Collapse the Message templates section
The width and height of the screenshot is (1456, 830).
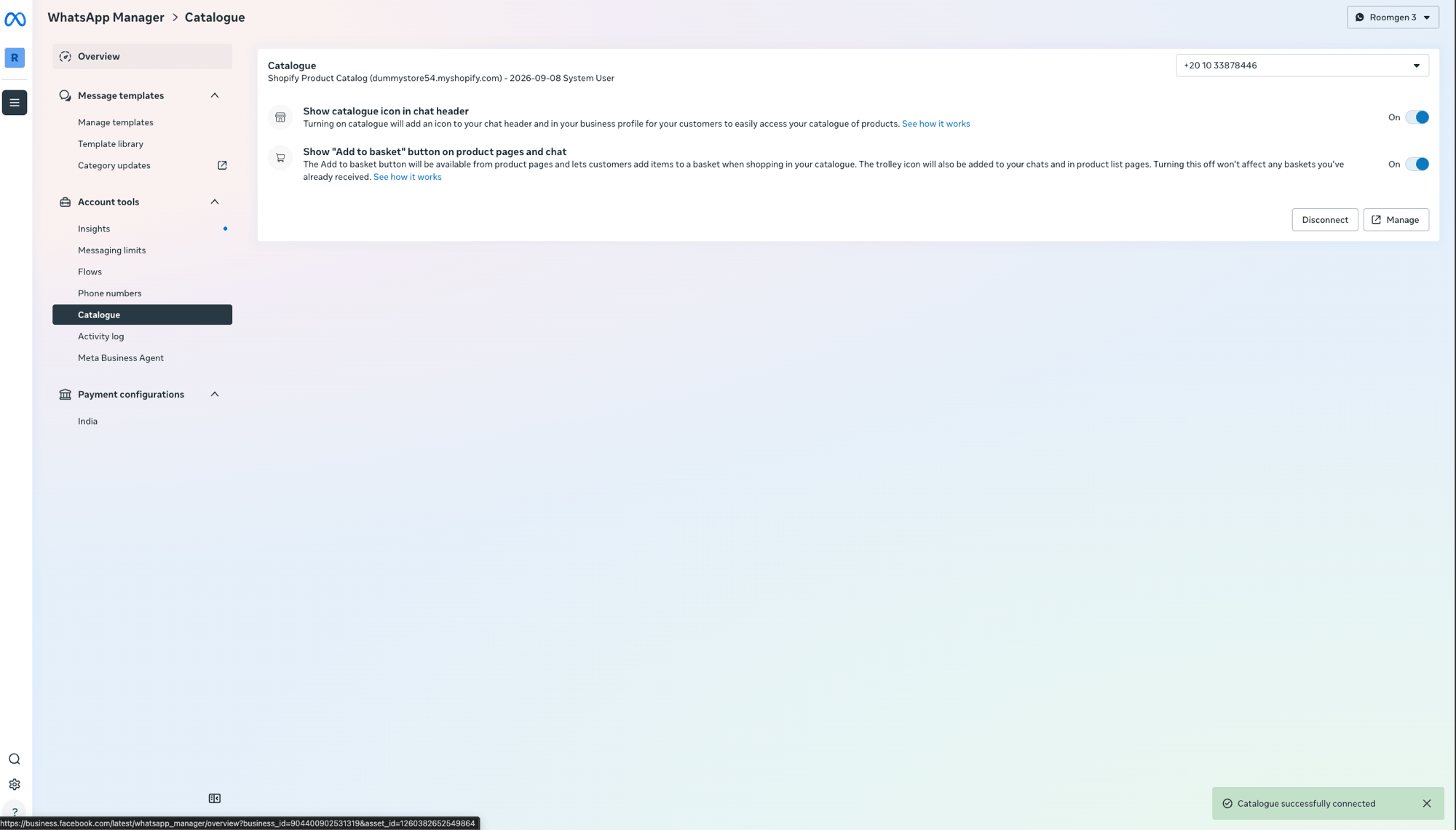coord(215,95)
